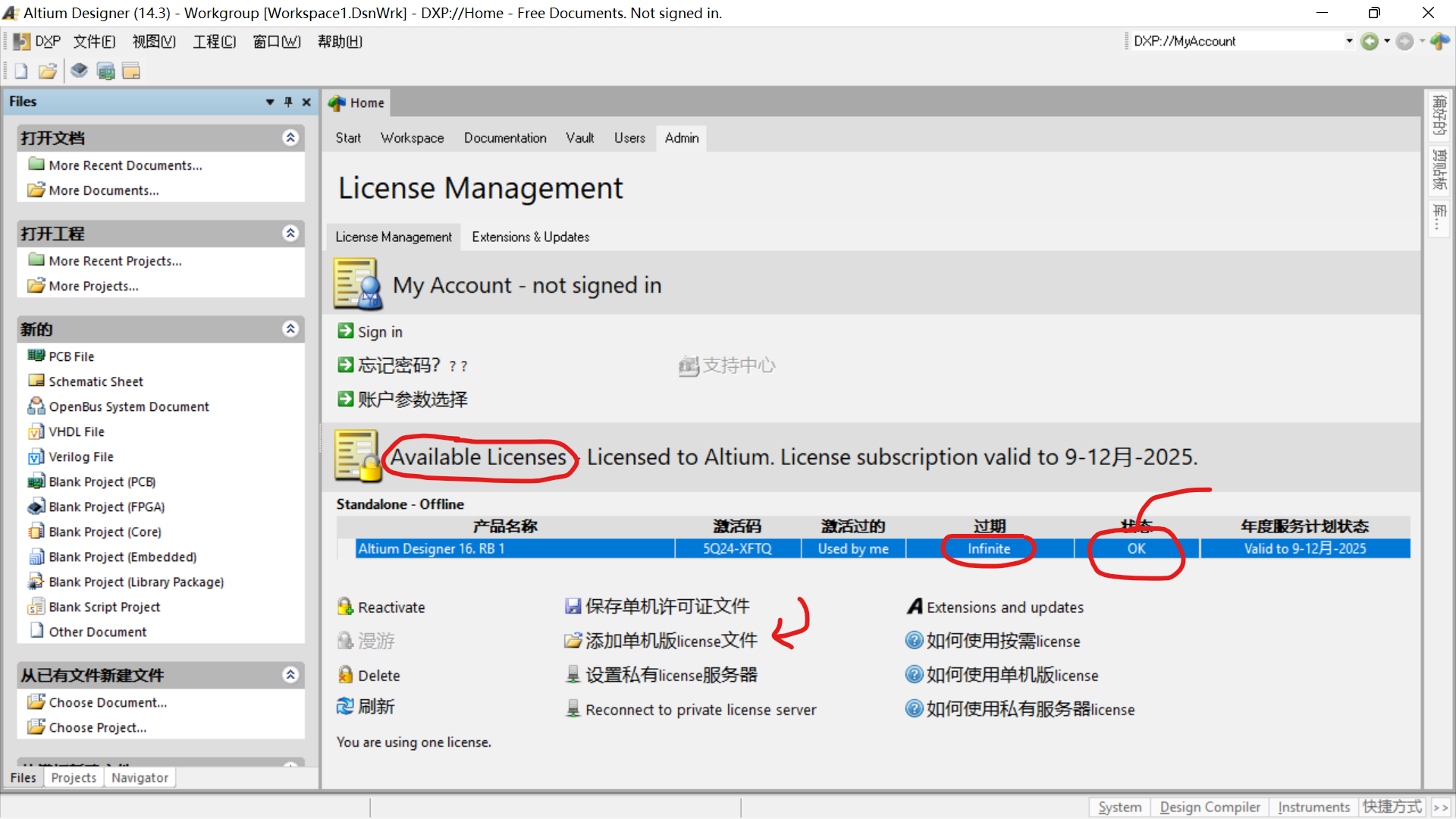
Task: Open the Files panel dropdown arrow
Action: tap(270, 102)
